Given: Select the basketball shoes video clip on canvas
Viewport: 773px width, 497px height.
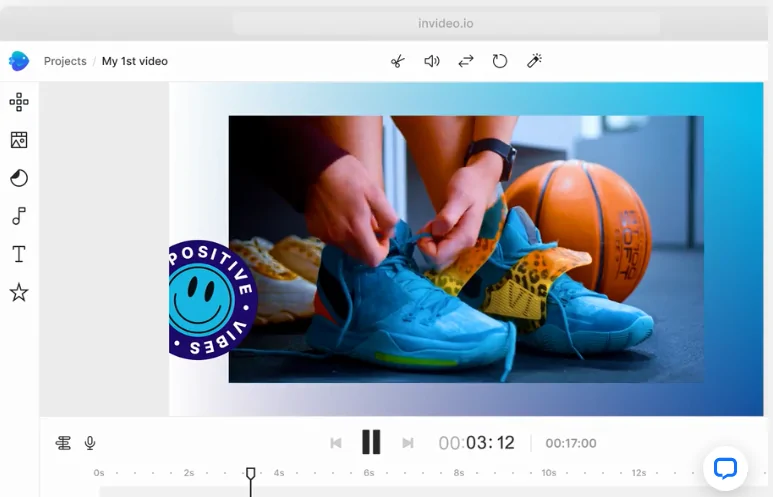Looking at the screenshot, I should [x=466, y=249].
